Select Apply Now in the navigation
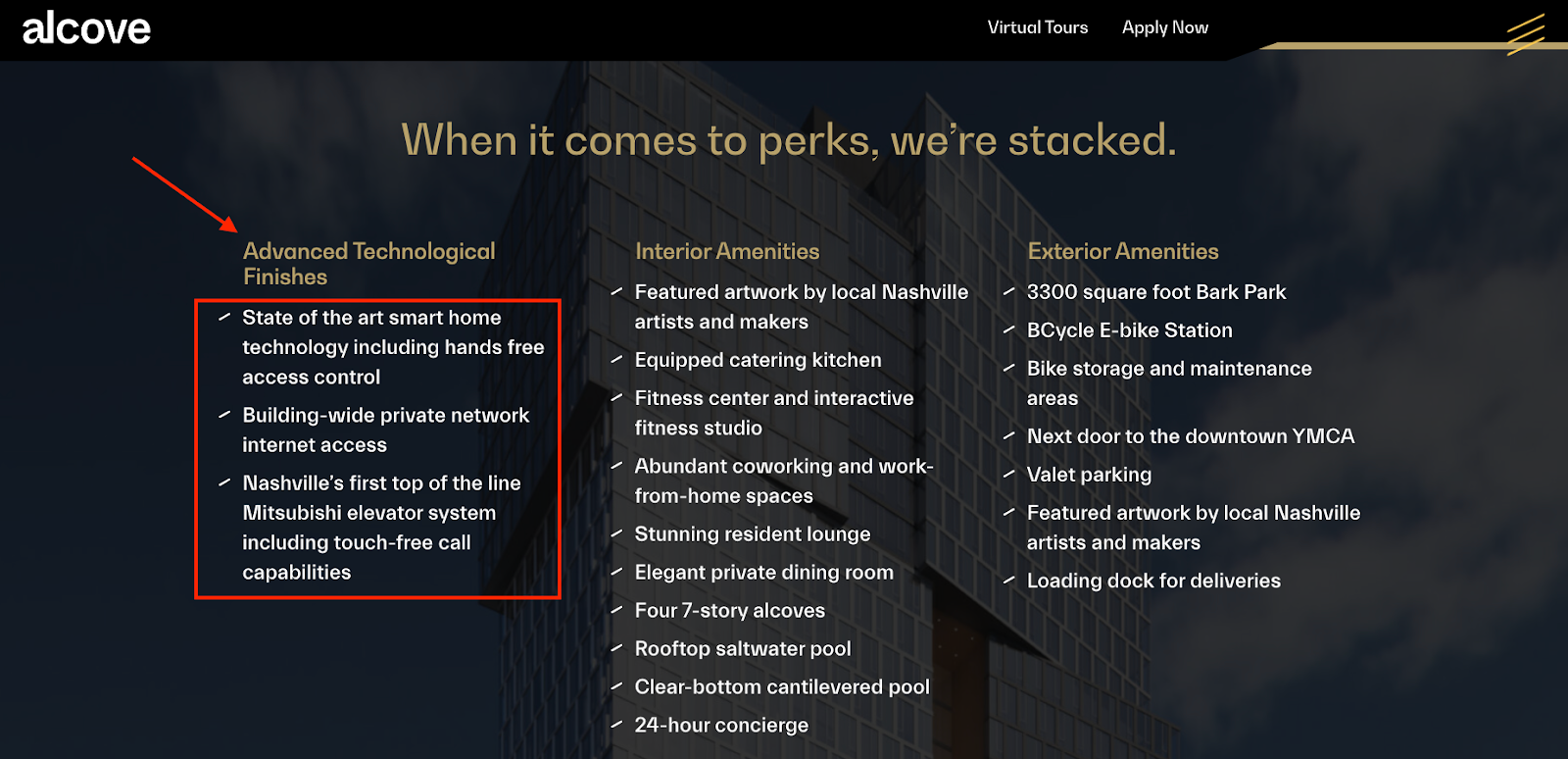Image resolution: width=1568 pixels, height=759 pixels. [1164, 27]
